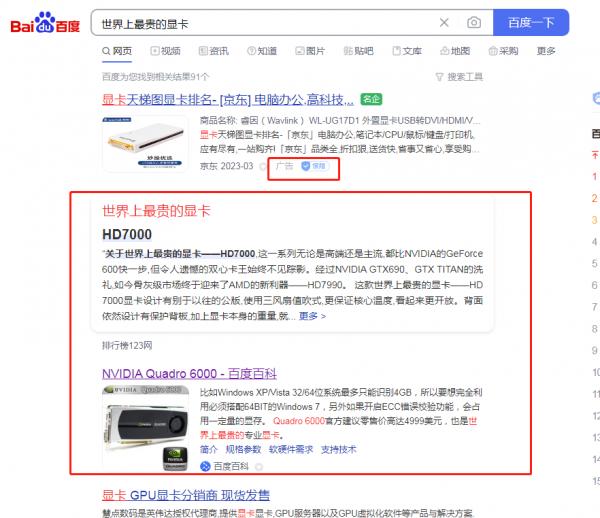
Task: Open 显卡天梯图显卡排名 京东 ad link
Action: point(228,100)
